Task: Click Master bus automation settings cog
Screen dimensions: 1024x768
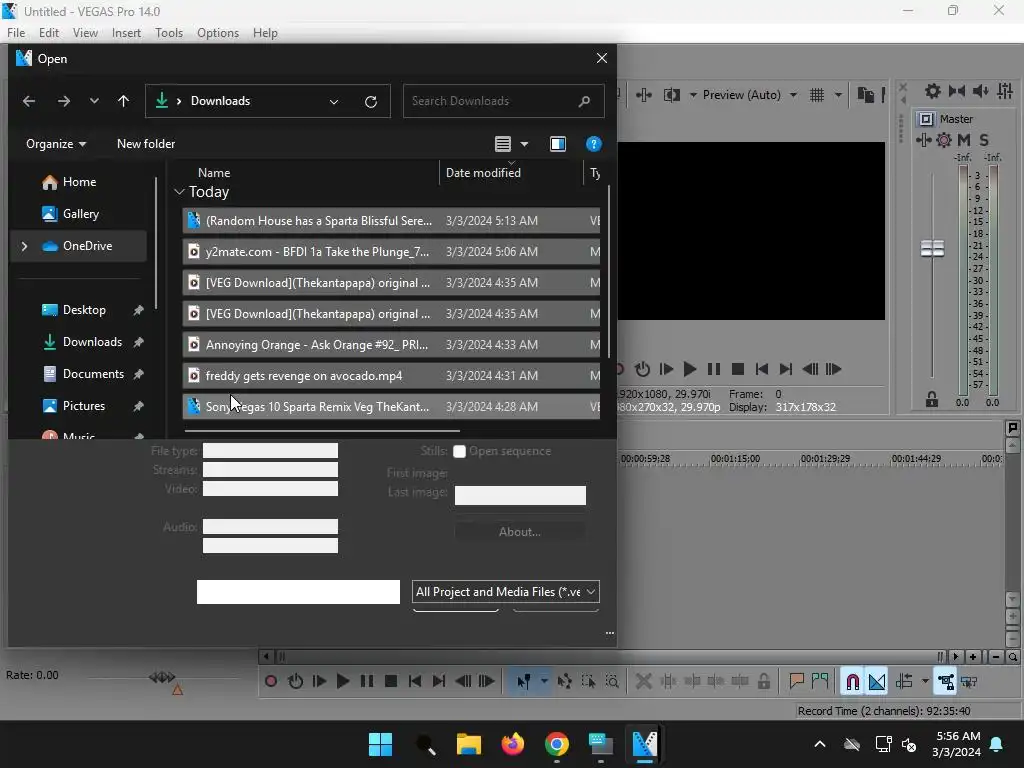Action: click(x=944, y=139)
